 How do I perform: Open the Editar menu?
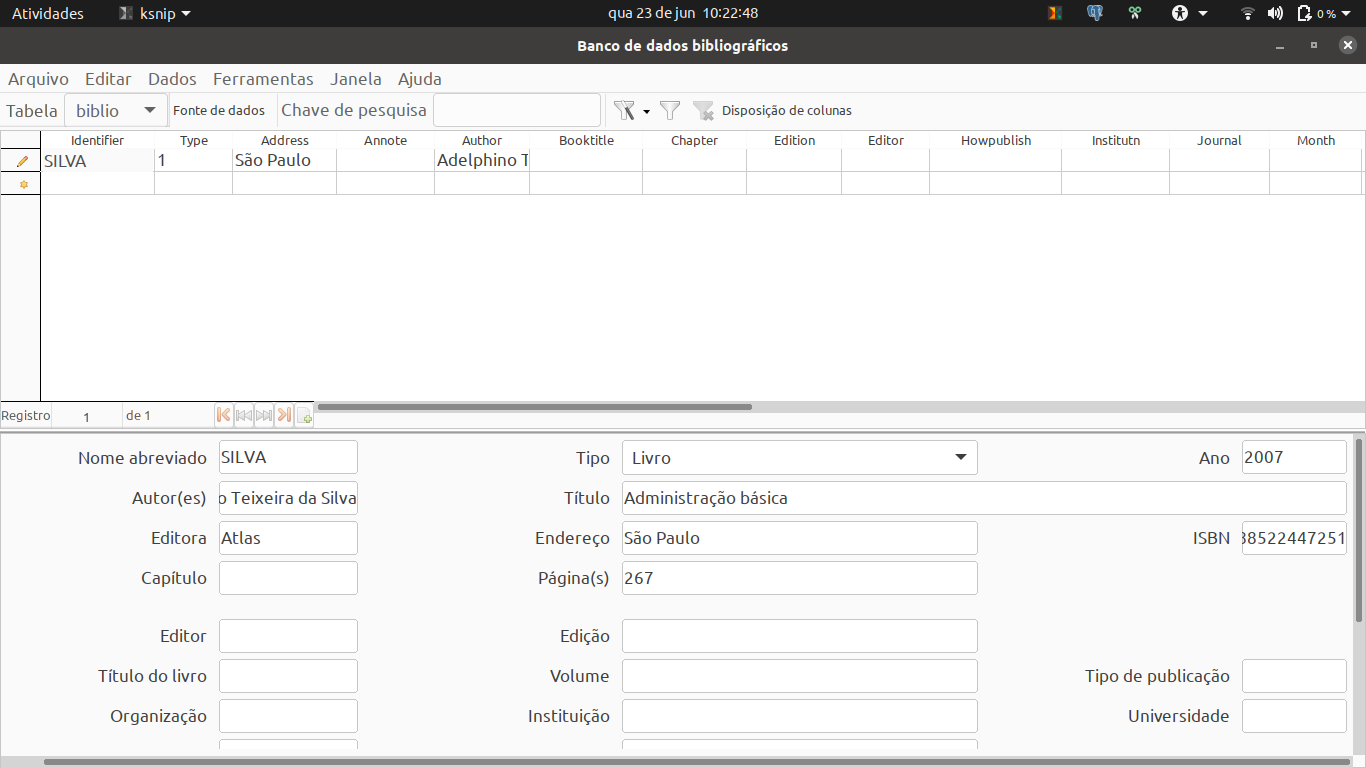(x=108, y=79)
